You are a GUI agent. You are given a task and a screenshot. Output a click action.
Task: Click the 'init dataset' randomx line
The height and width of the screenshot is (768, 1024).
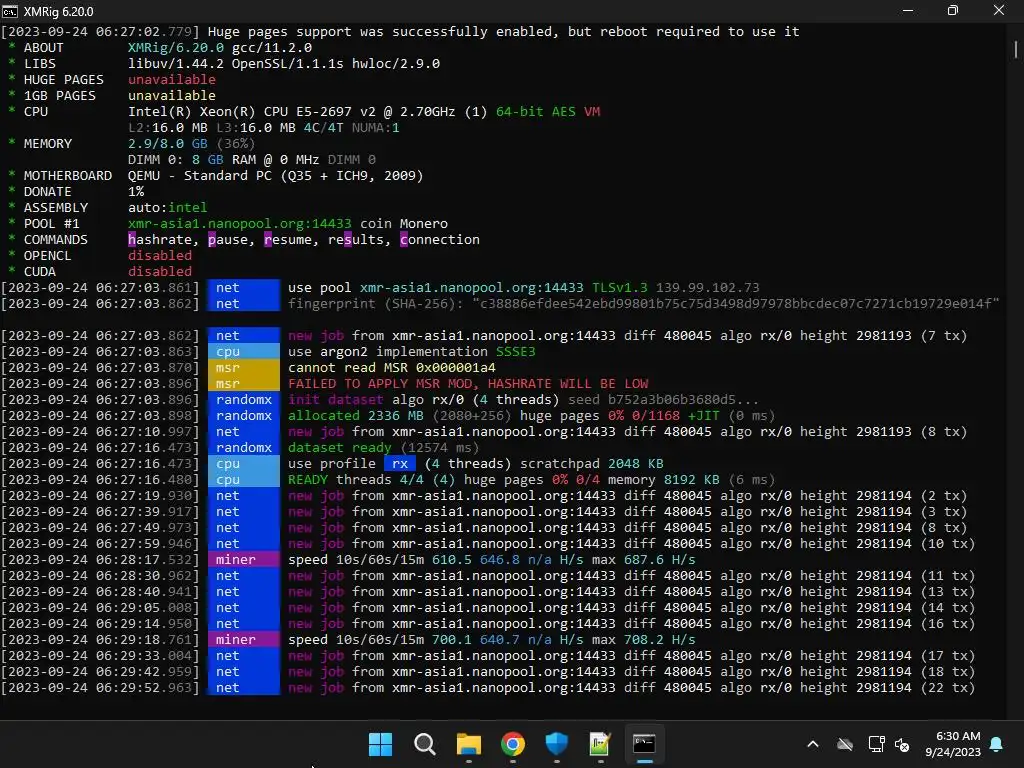(x=523, y=400)
